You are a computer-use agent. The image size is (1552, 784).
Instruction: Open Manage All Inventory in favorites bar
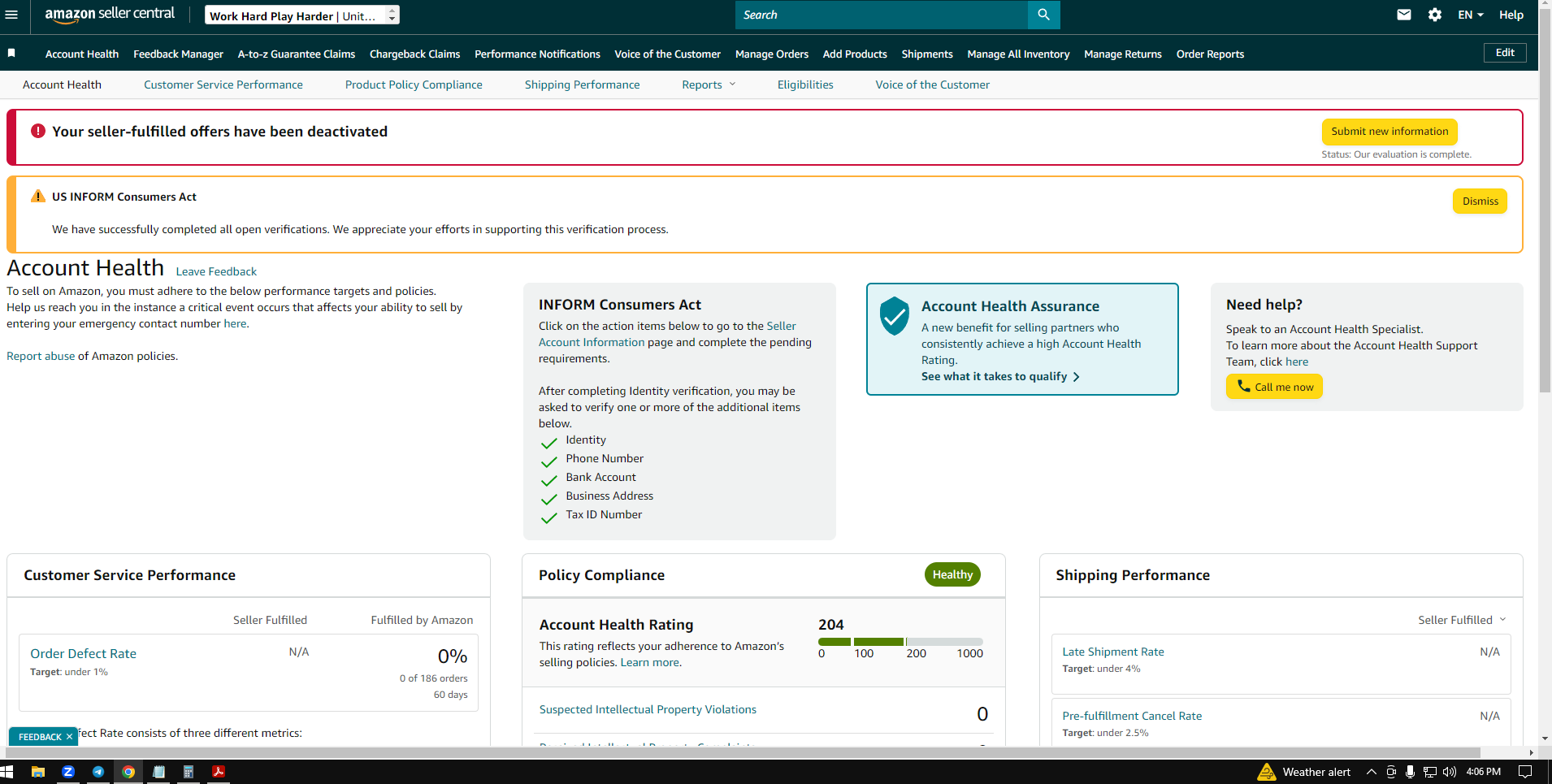tap(1018, 54)
